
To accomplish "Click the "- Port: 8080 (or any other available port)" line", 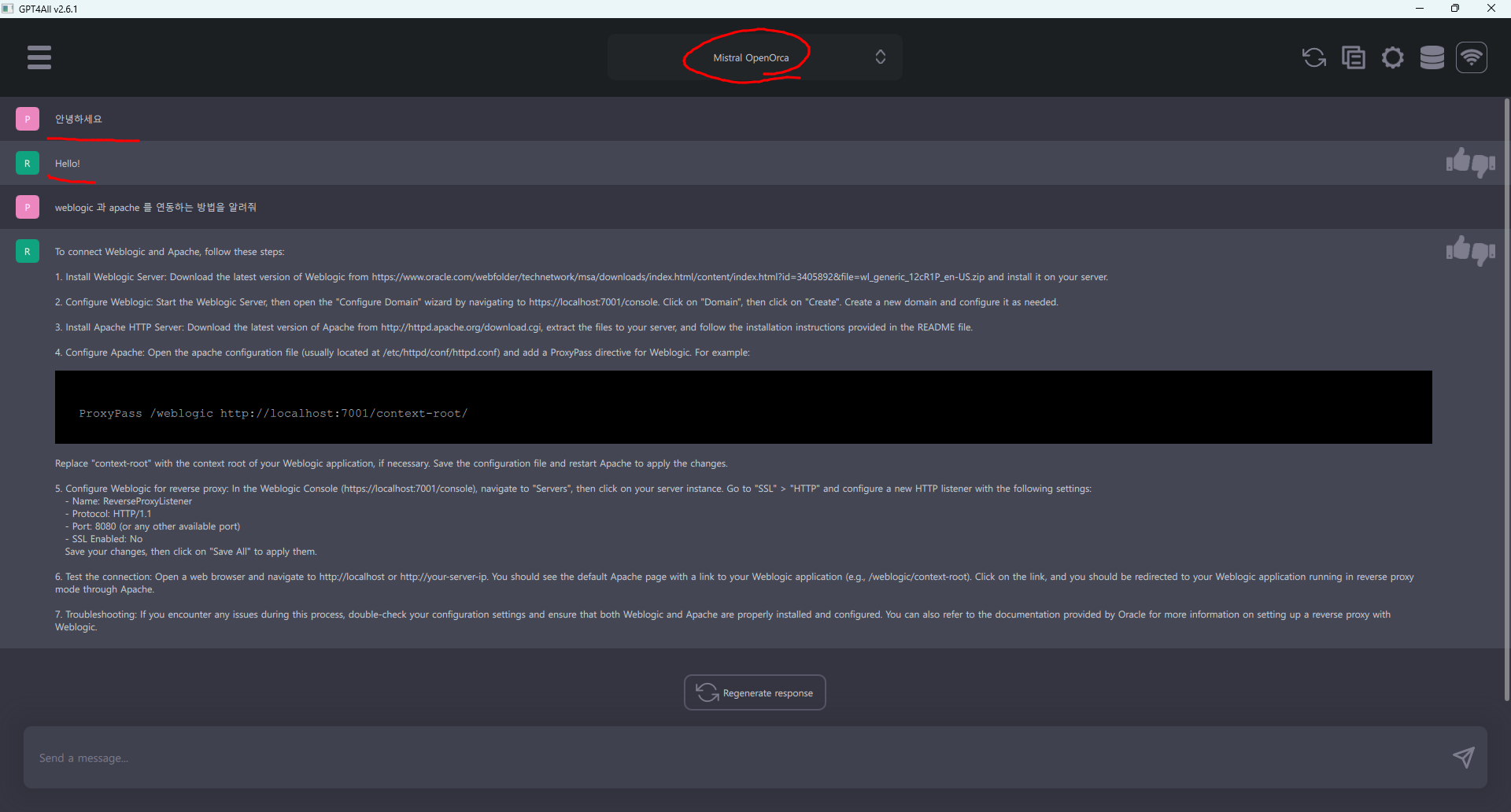I will pos(153,526).
